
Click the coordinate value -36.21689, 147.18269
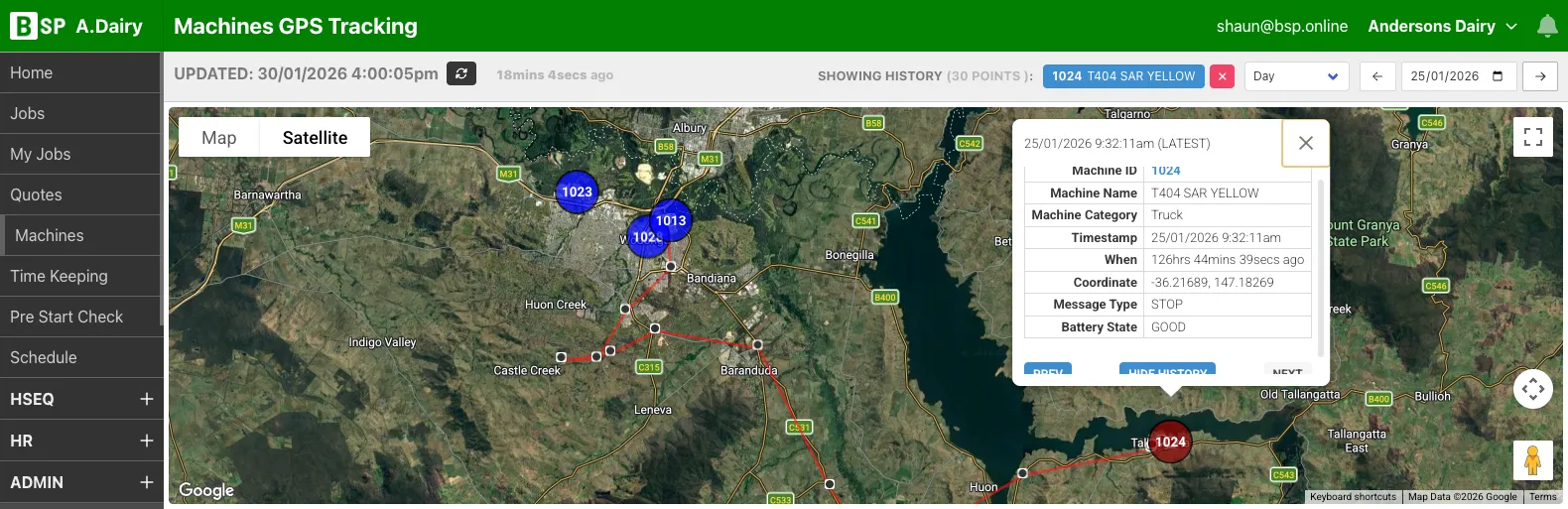pyautogui.click(x=1213, y=282)
